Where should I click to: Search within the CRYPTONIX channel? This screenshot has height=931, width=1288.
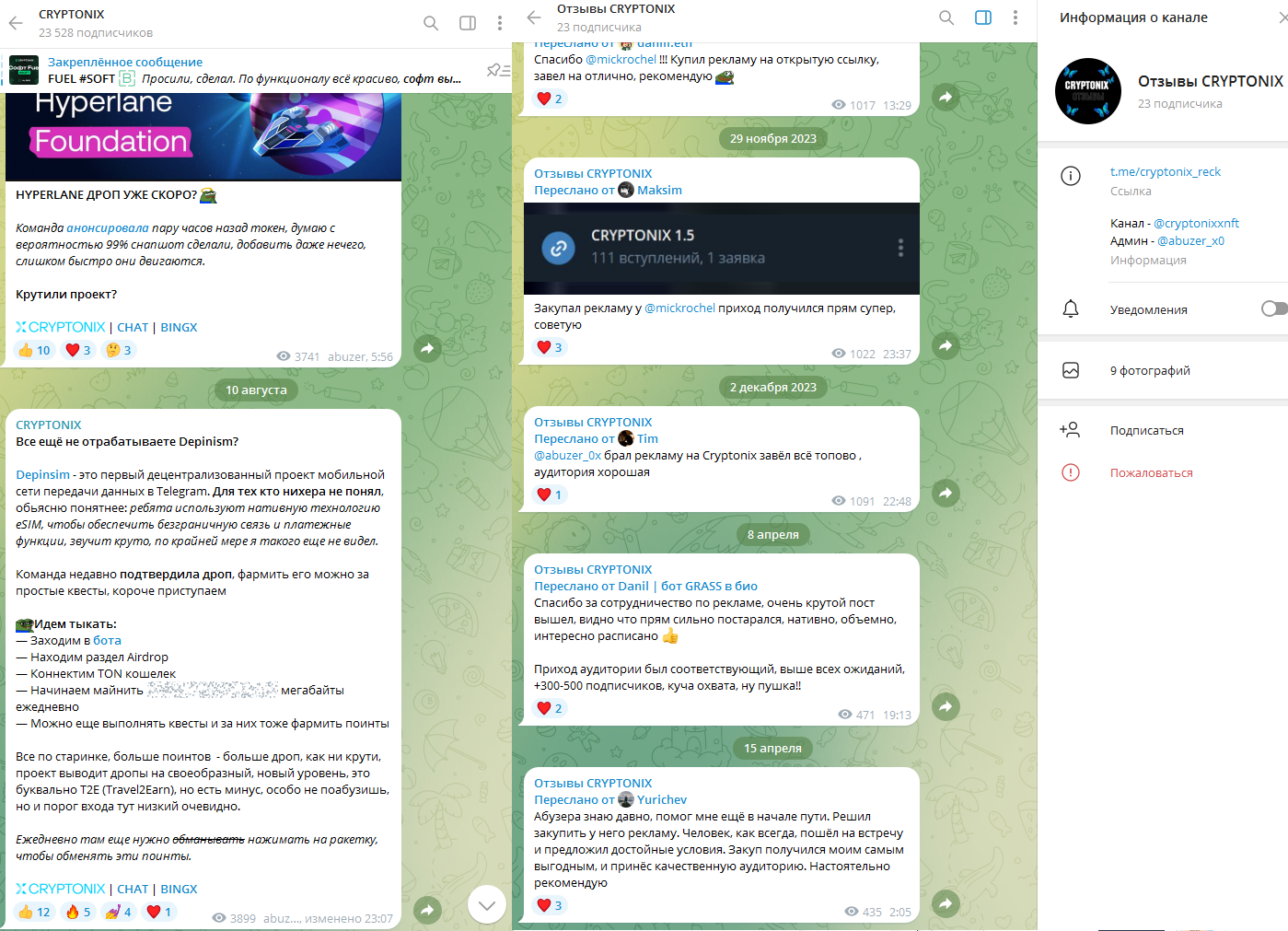[431, 23]
